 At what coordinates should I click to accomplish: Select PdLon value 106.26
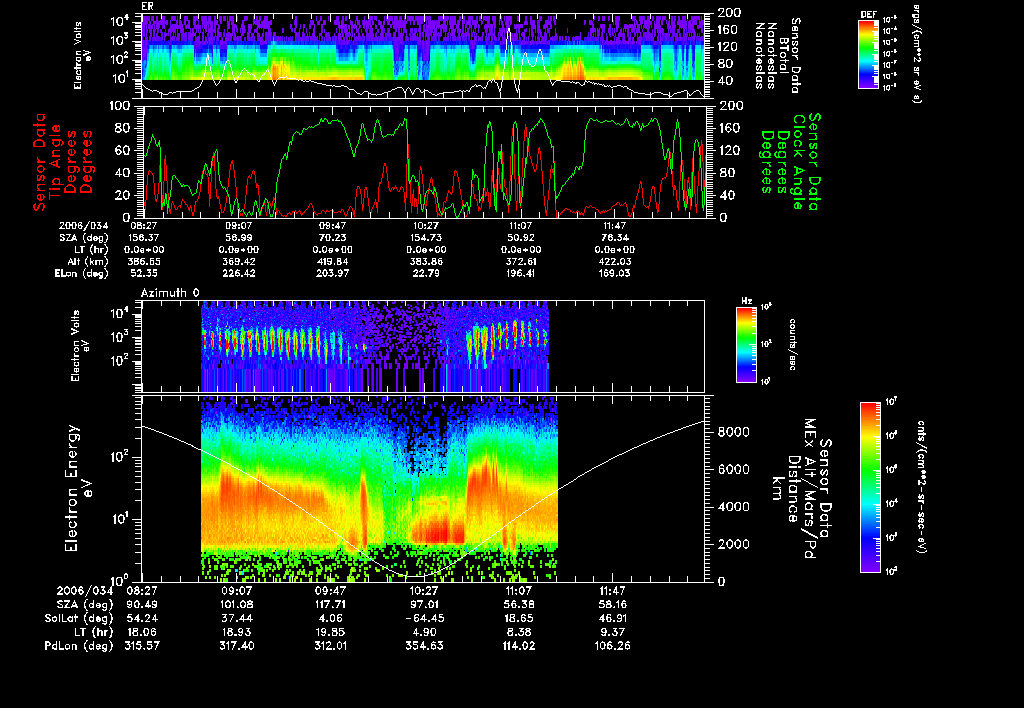coord(612,646)
